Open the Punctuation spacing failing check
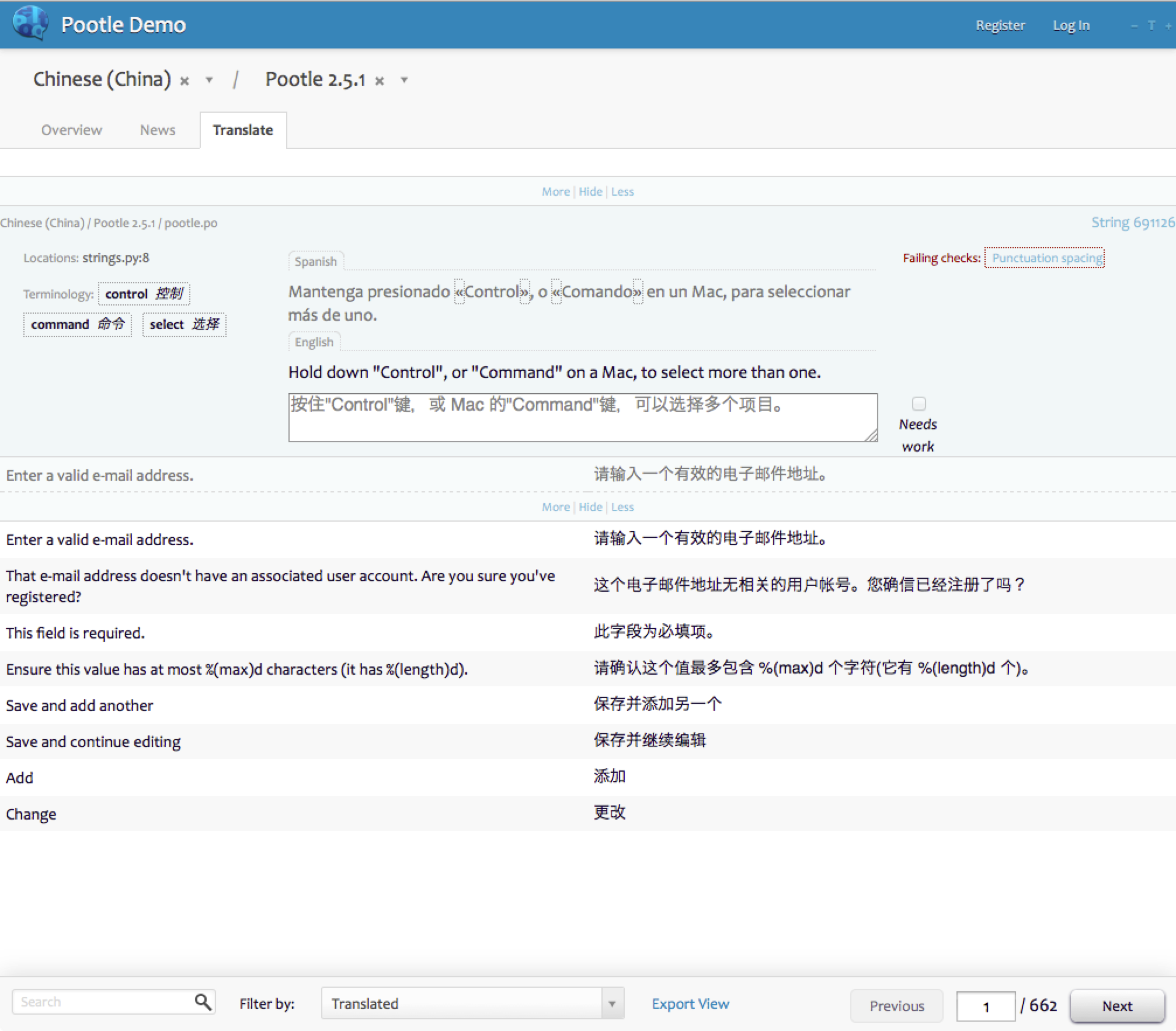The height and width of the screenshot is (1031, 1176). pos(1045,258)
